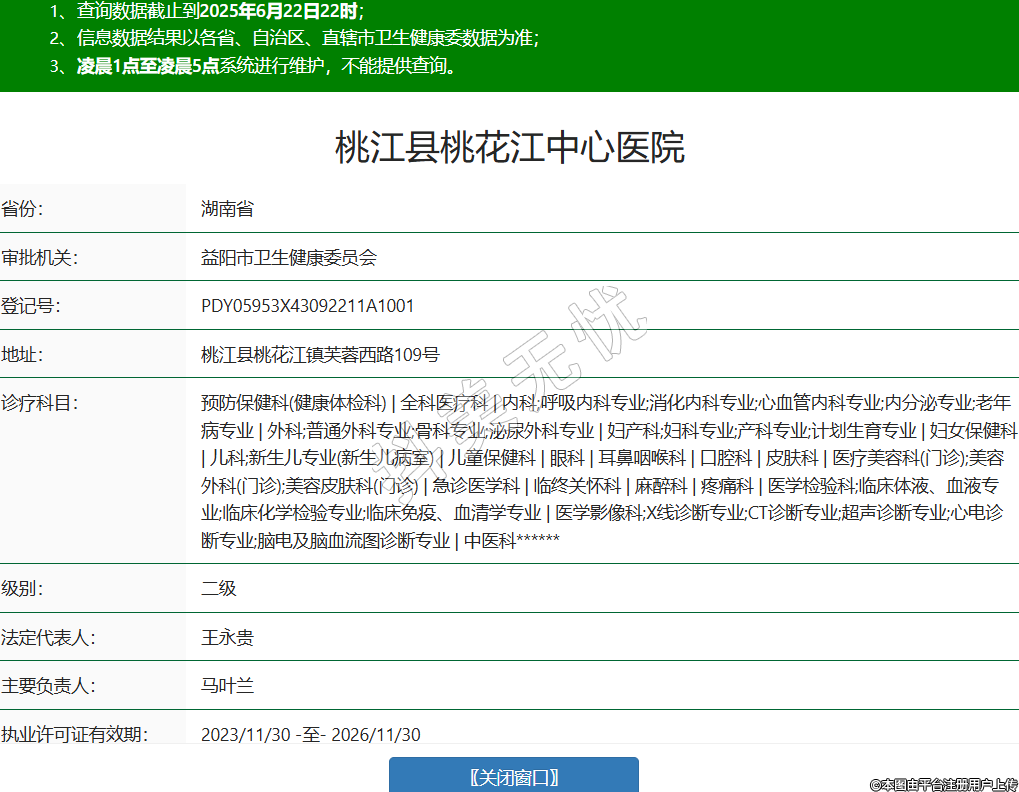Click the 省份 field label
The width and height of the screenshot is (1019, 792).
click(23, 209)
